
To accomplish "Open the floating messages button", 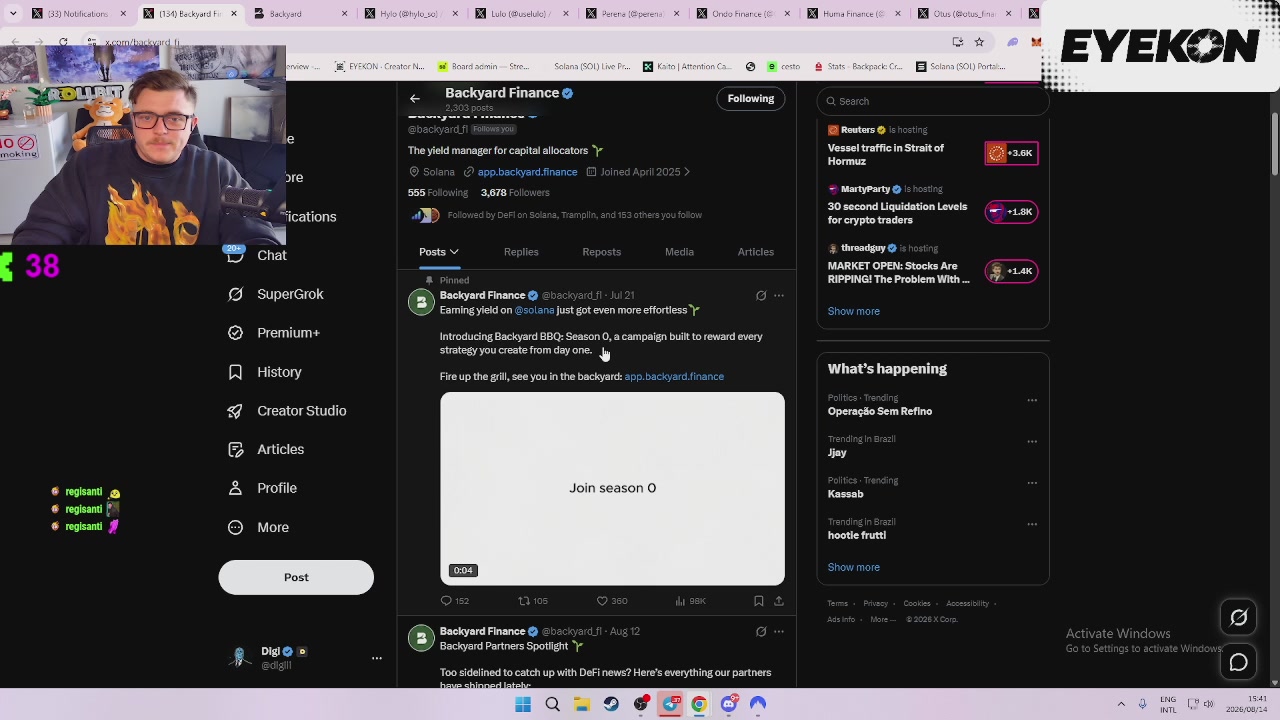I will pyautogui.click(x=1238, y=663).
